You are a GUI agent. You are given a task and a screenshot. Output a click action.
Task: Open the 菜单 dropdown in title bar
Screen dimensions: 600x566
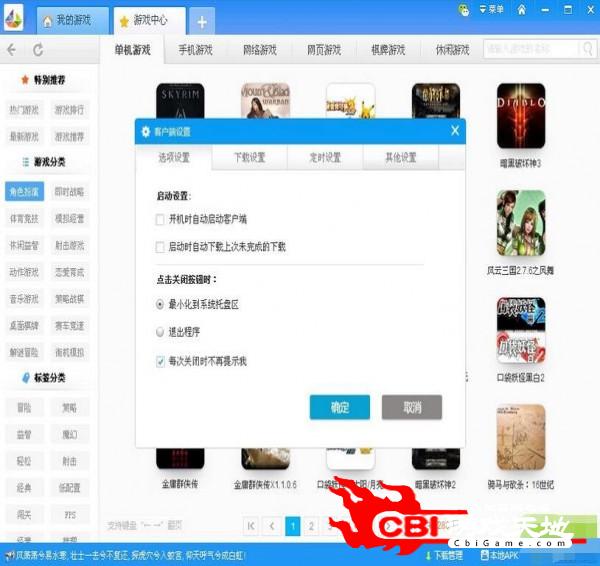pos(490,9)
